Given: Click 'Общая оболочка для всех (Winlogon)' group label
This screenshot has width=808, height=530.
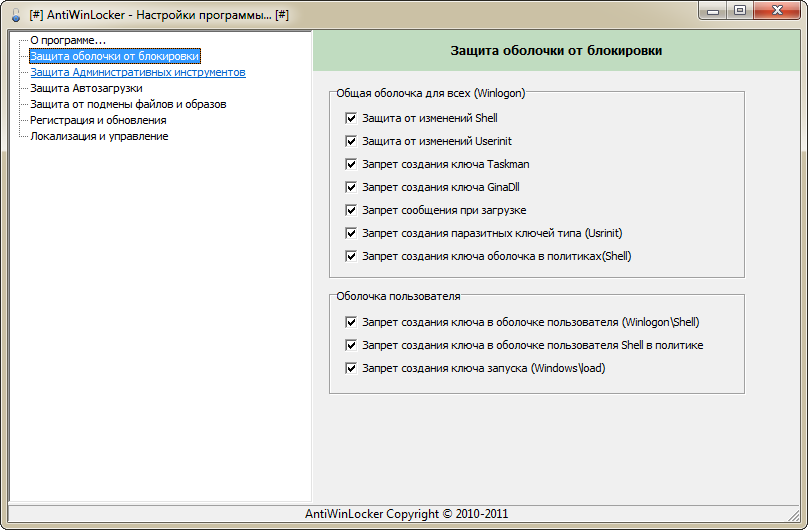Looking at the screenshot, I should pyautogui.click(x=431, y=93).
